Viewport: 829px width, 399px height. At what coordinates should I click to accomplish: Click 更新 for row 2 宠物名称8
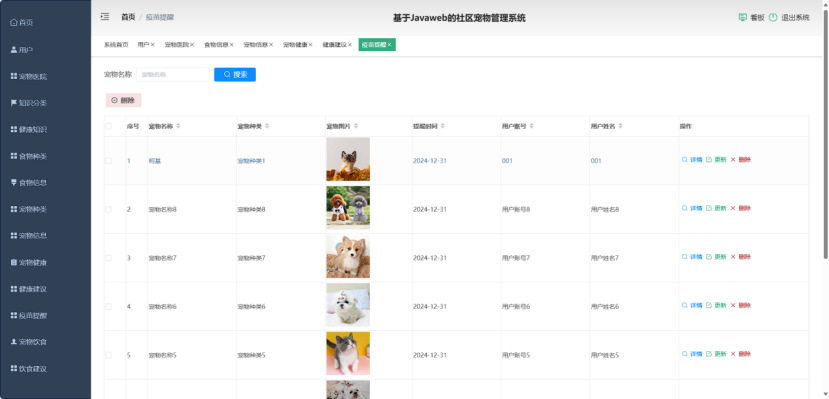(x=716, y=208)
